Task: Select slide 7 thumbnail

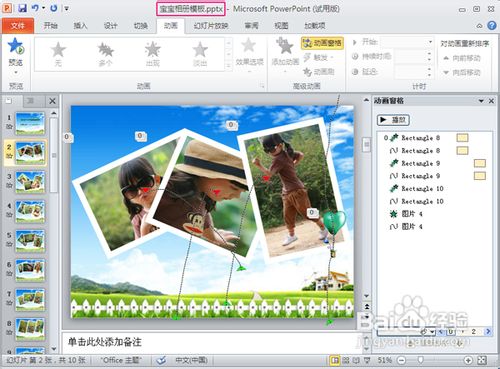Action: click(x=30, y=299)
